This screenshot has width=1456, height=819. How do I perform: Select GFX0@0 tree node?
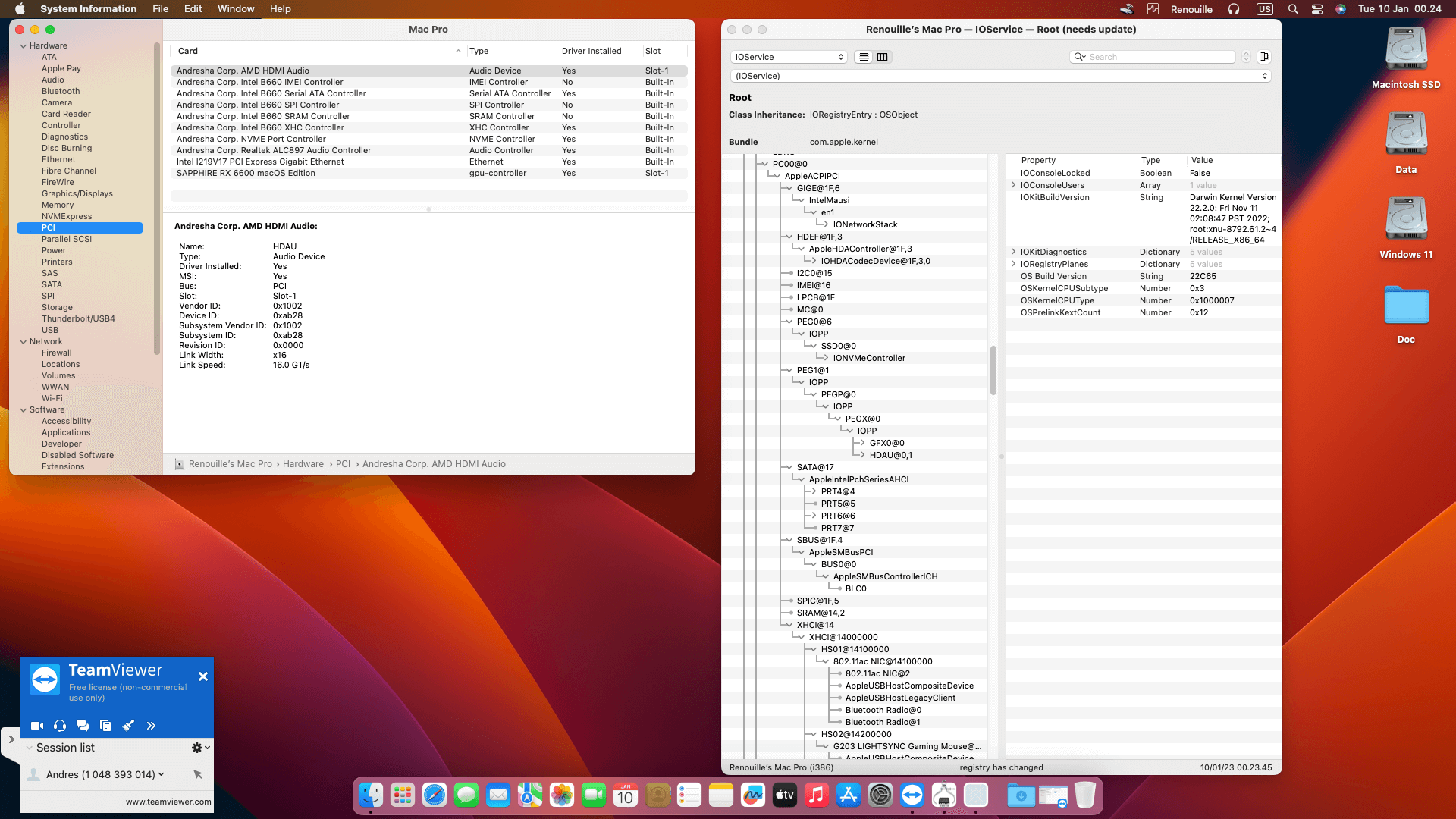(x=886, y=443)
